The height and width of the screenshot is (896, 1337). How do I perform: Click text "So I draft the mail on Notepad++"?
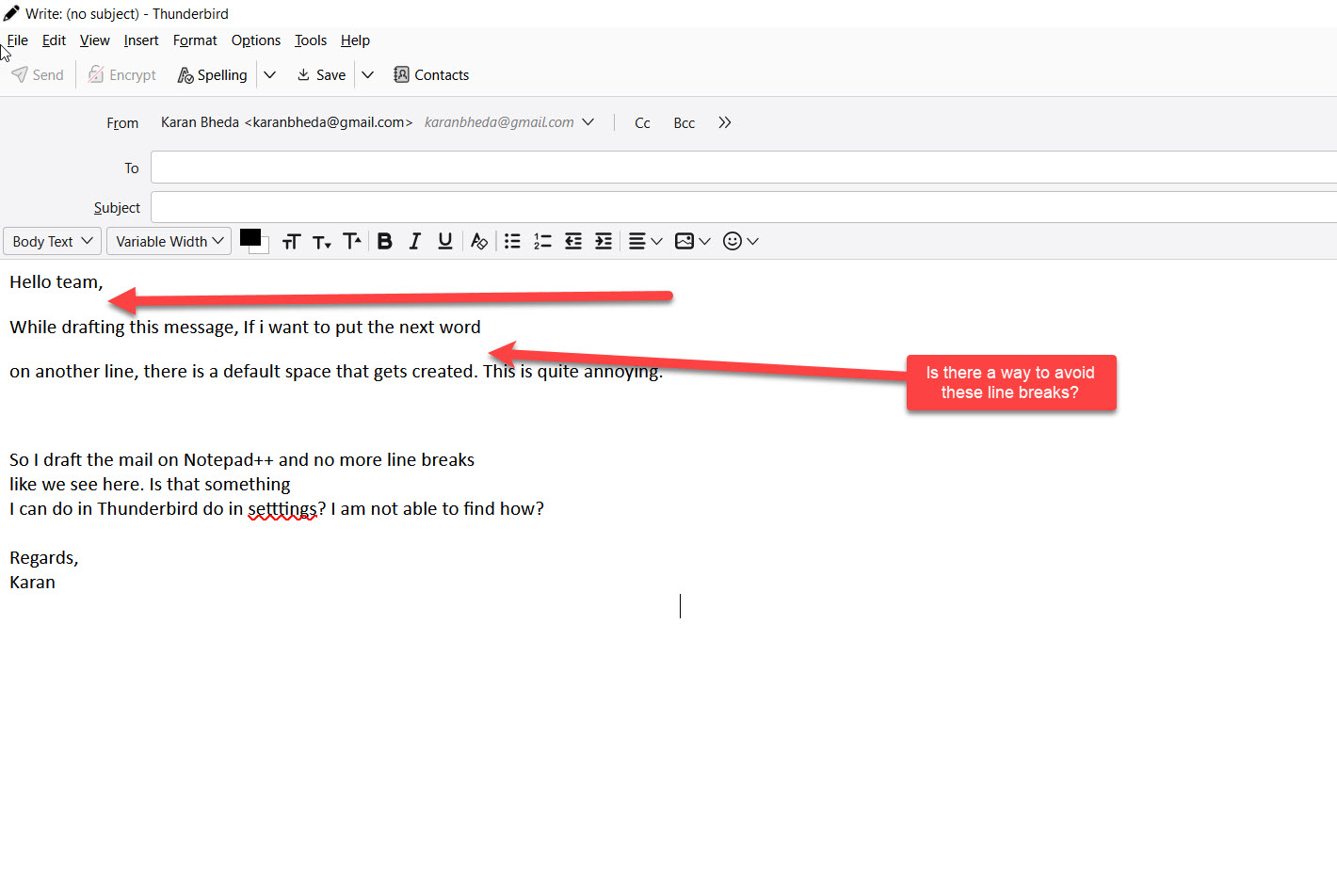tap(142, 460)
